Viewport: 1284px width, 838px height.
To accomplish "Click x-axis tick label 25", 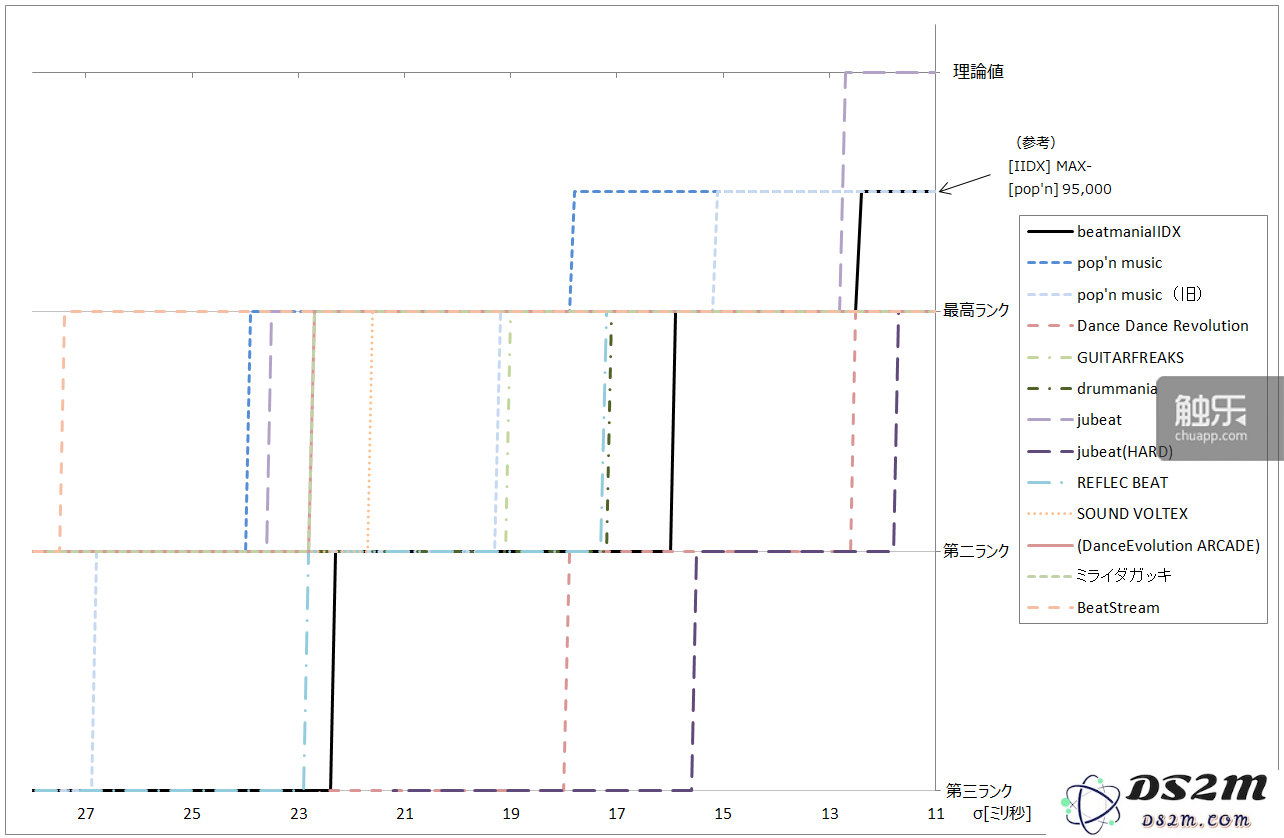I will point(192,814).
